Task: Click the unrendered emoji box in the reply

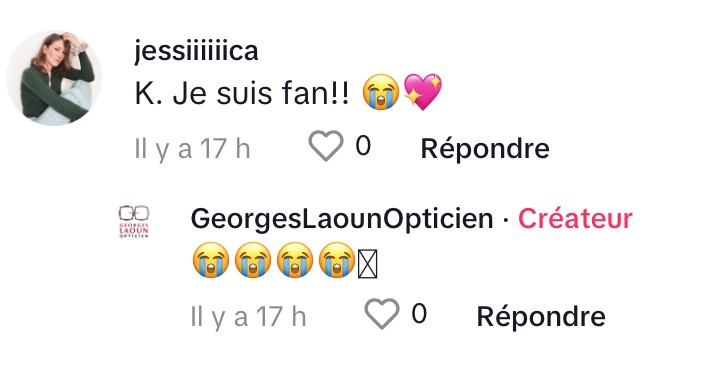Action: point(368,264)
